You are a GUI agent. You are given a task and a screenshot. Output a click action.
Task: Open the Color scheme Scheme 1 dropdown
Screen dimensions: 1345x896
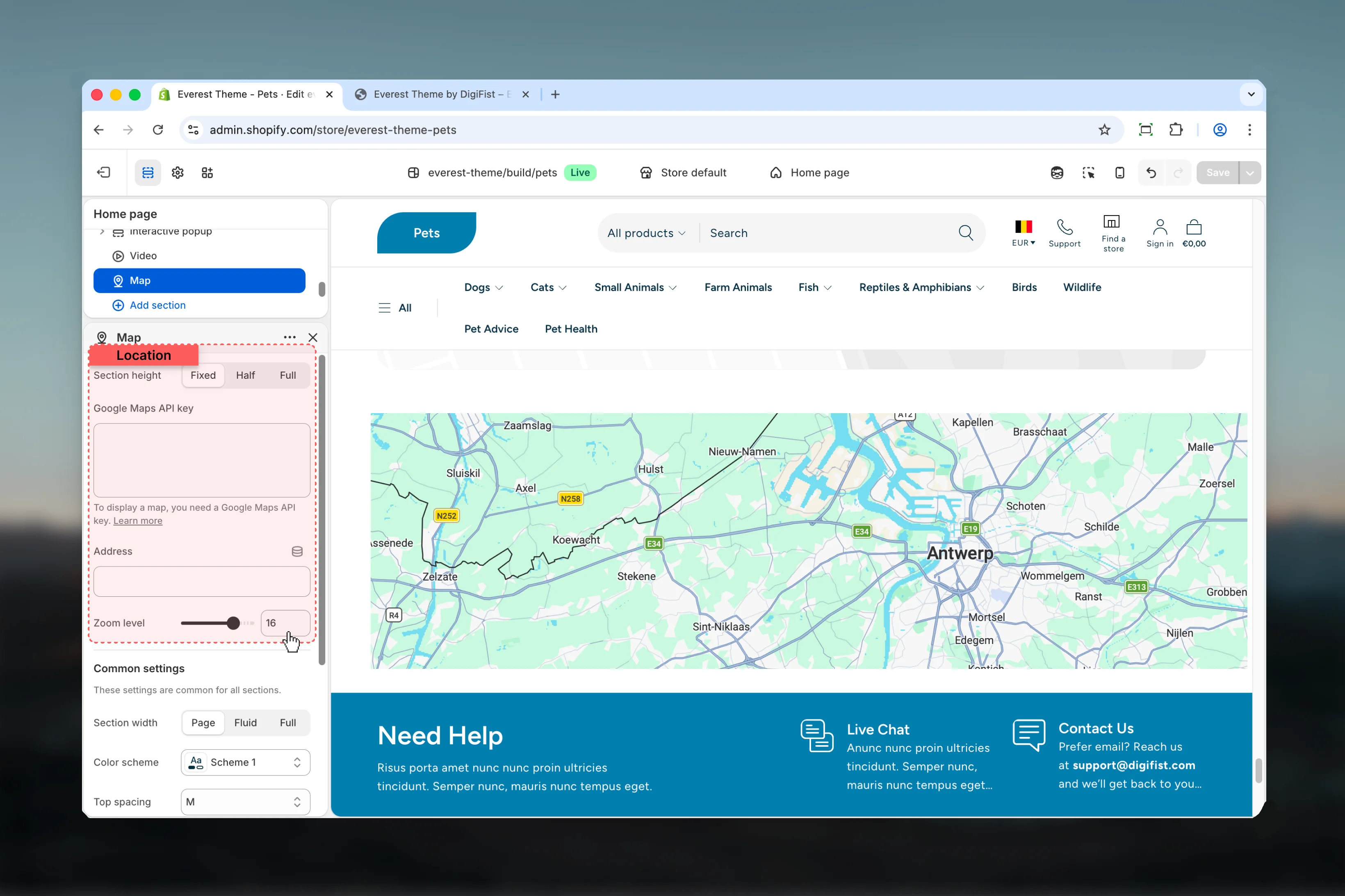pos(245,762)
